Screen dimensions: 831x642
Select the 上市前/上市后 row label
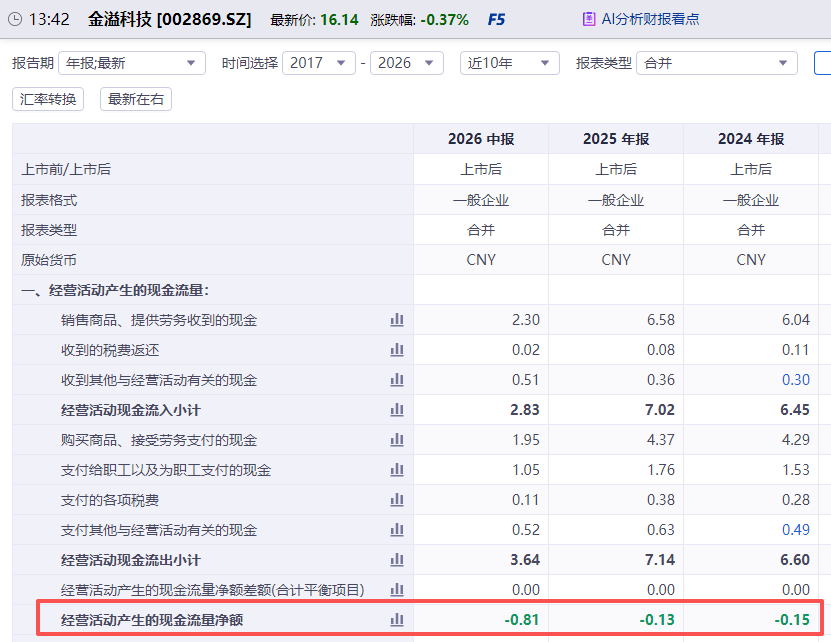(66, 169)
